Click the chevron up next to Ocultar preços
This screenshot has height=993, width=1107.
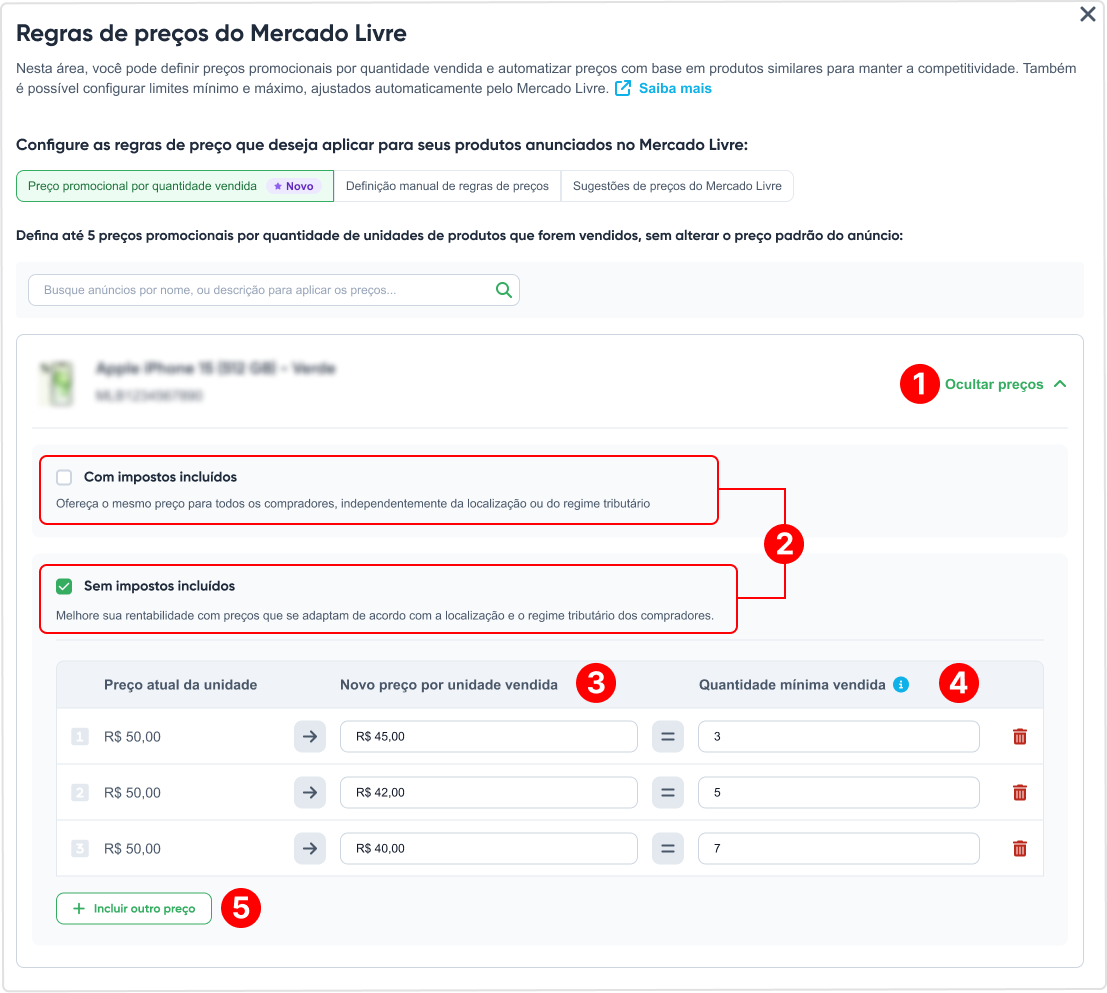coord(1060,384)
